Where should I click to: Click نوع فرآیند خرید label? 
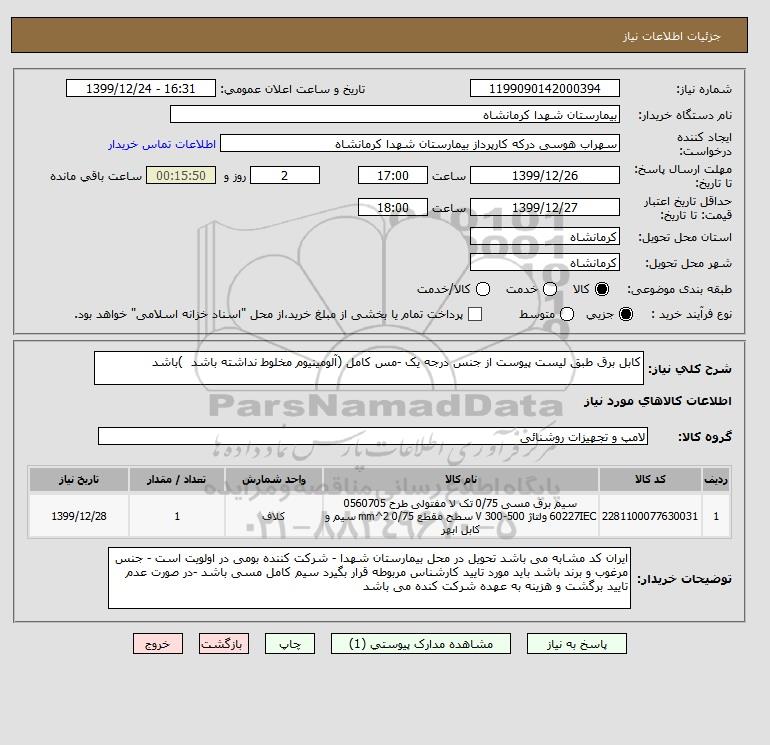tap(691, 314)
